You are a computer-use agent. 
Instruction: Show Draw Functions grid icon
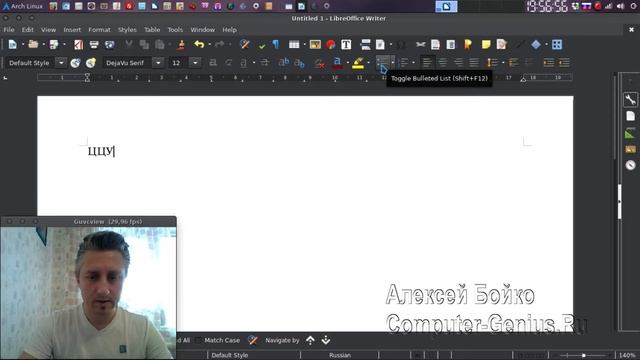point(557,44)
